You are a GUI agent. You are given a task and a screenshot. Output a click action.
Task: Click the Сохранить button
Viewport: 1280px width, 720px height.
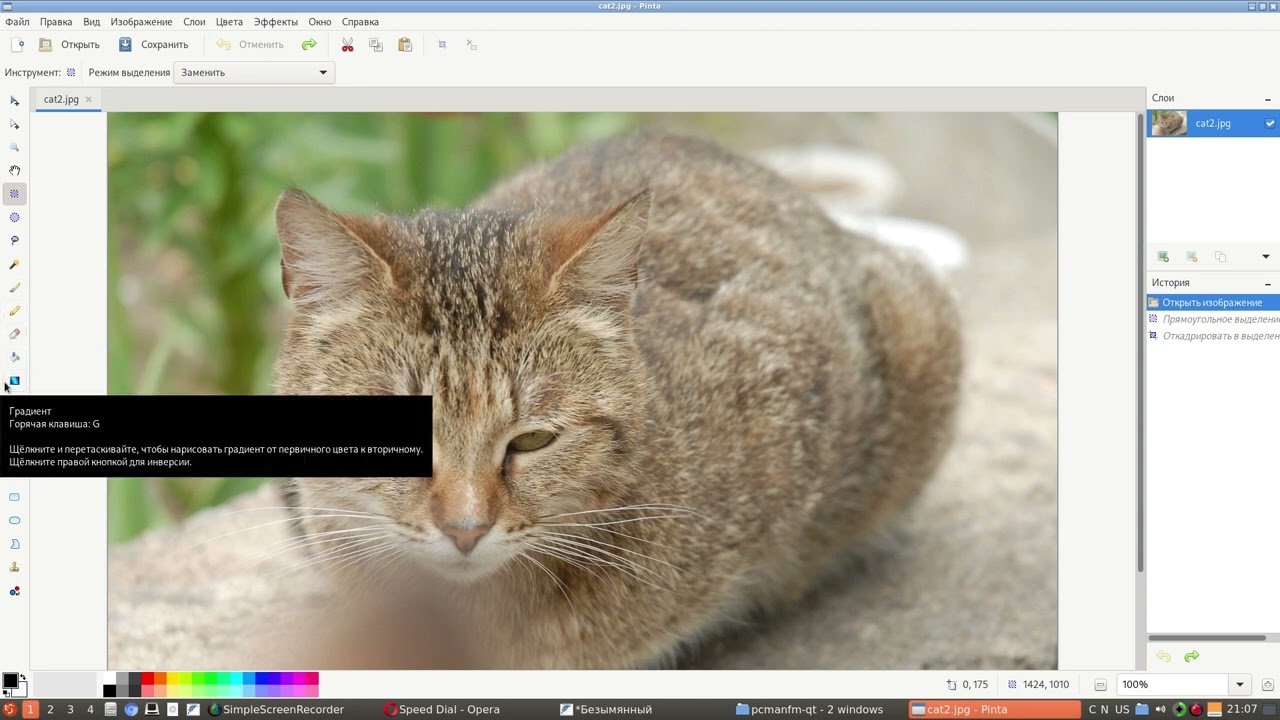click(x=153, y=44)
